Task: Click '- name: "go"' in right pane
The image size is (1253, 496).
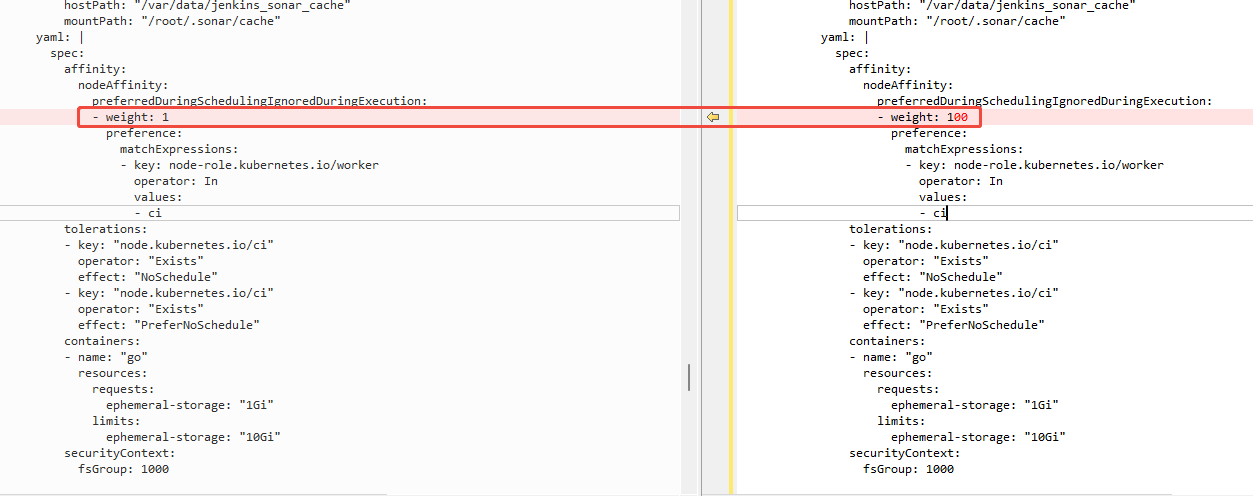Action: coord(891,357)
